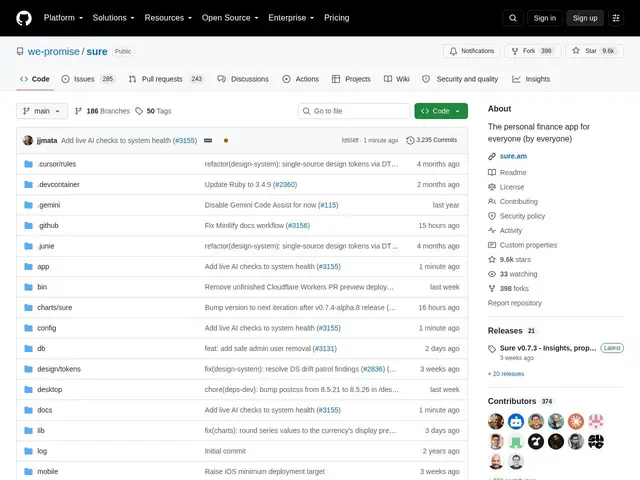Open the sure repository name link
The height and width of the screenshot is (480, 640).
97,51
